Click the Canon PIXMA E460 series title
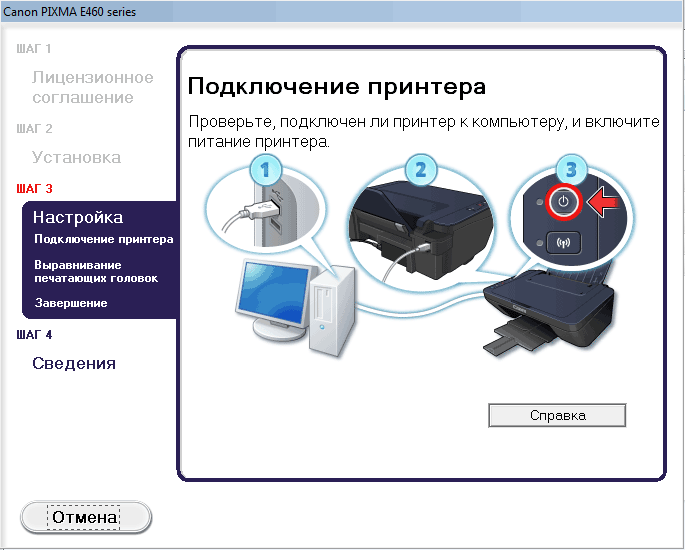Screen dimensions: 685x550 point(69,12)
